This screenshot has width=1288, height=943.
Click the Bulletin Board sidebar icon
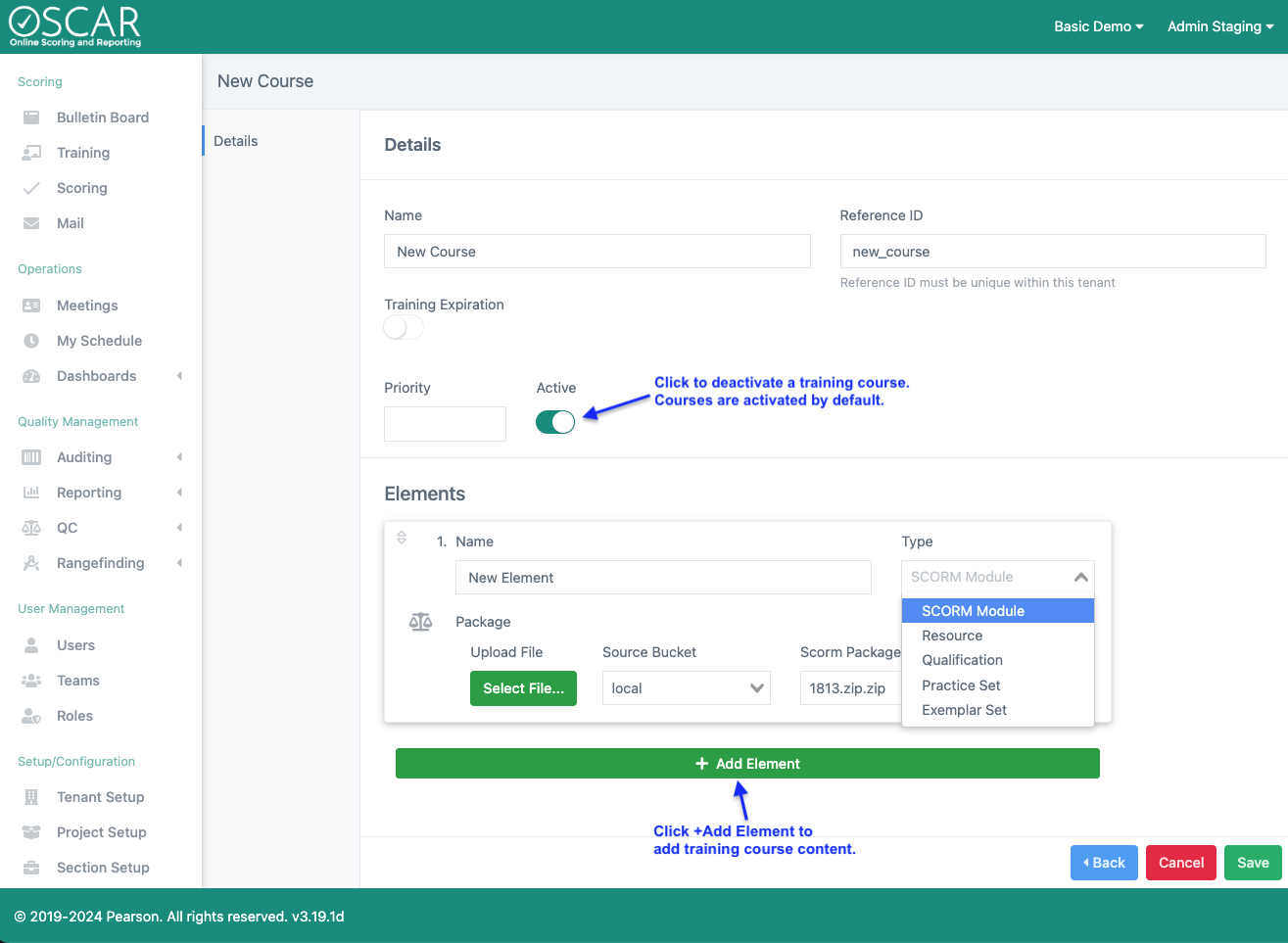(x=31, y=118)
